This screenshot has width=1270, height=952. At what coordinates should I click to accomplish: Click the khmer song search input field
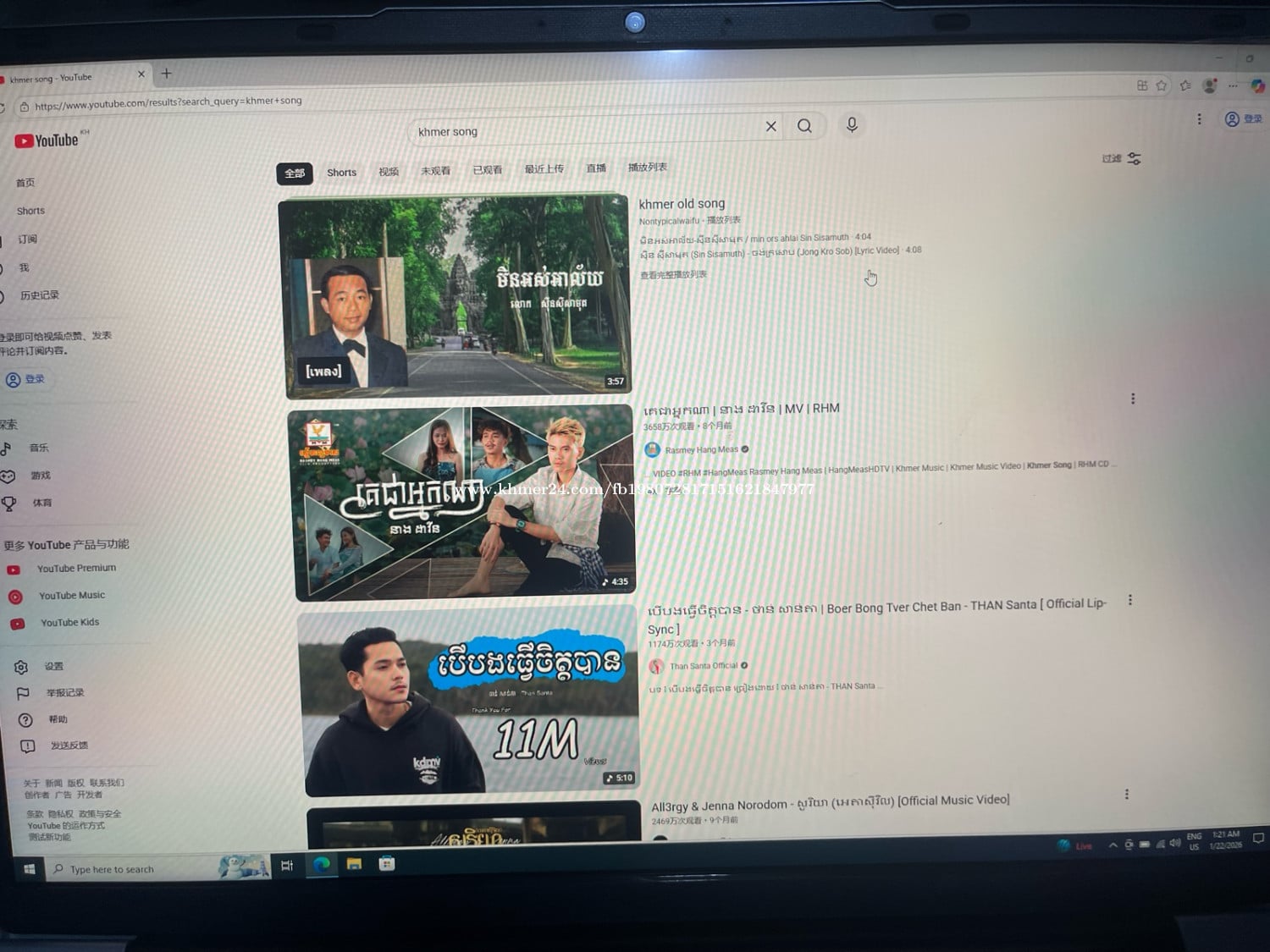coord(584,130)
